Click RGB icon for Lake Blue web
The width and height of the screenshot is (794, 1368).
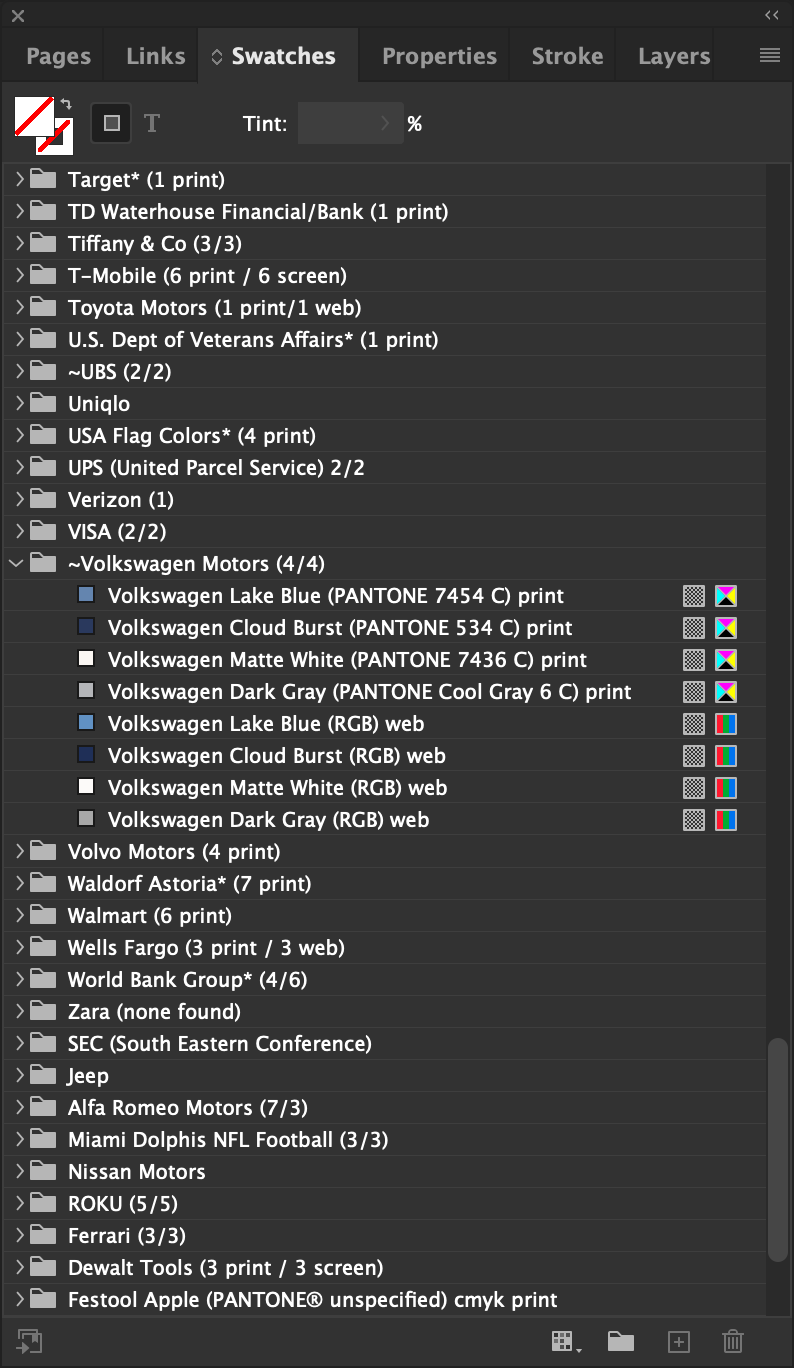click(726, 725)
